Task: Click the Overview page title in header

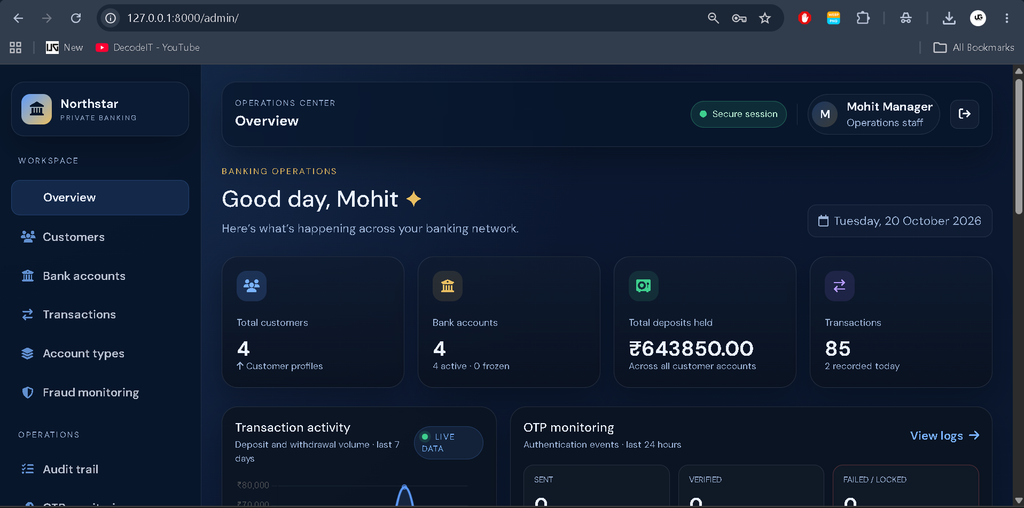Action: 266,121
